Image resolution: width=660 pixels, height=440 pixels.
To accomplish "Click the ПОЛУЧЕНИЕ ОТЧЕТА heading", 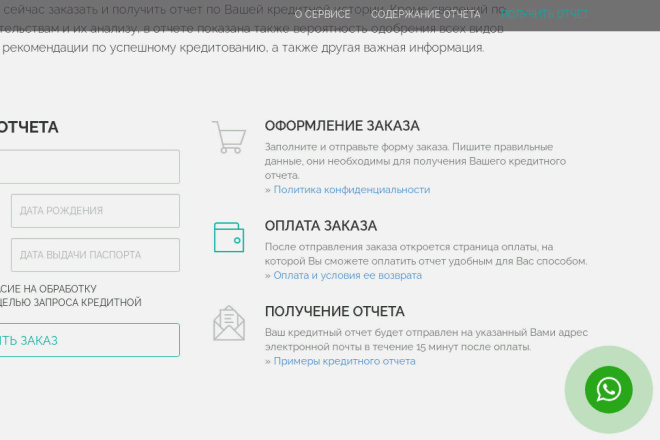I will [x=335, y=312].
